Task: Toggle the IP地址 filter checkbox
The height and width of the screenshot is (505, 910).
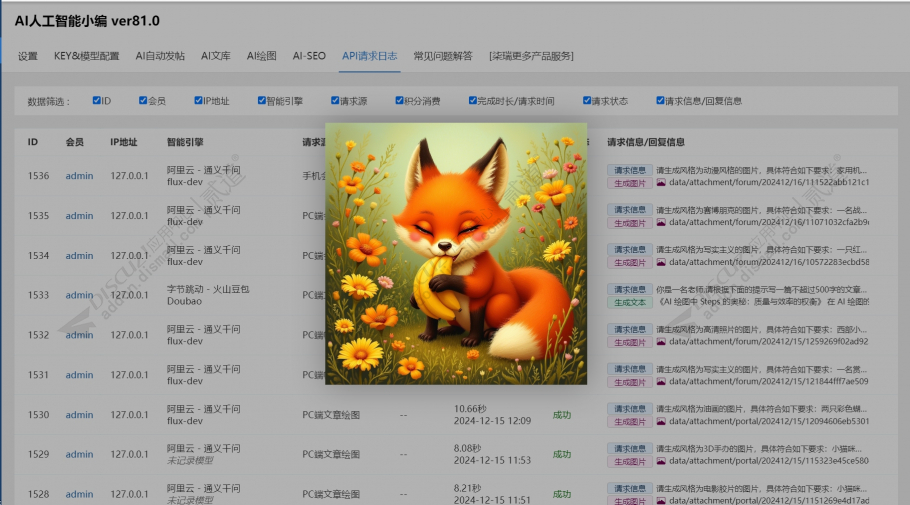Action: click(x=198, y=100)
